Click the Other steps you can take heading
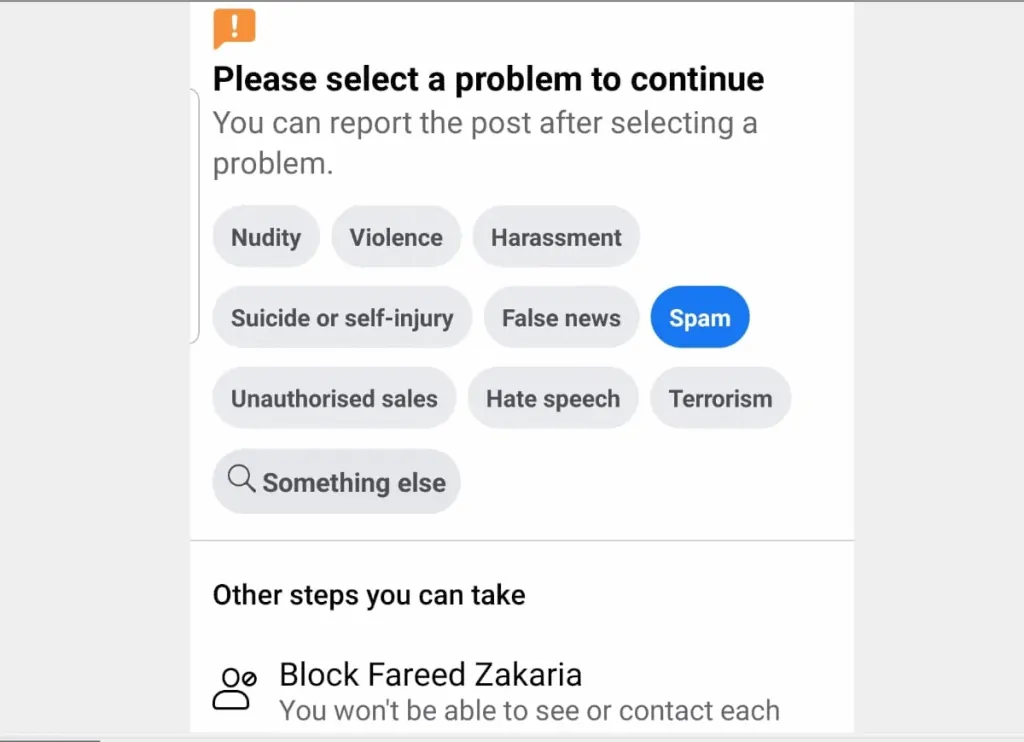Screen dimensions: 1024x742 (x=368, y=595)
